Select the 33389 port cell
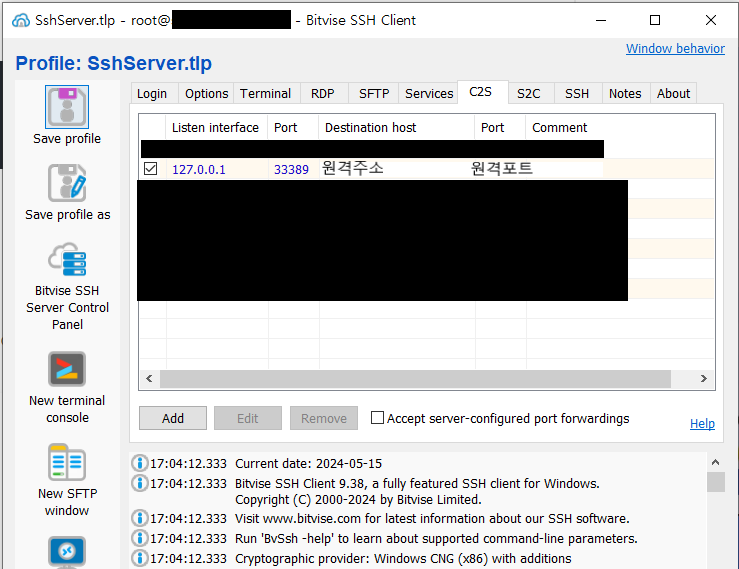This screenshot has height=569, width=739. point(291,169)
